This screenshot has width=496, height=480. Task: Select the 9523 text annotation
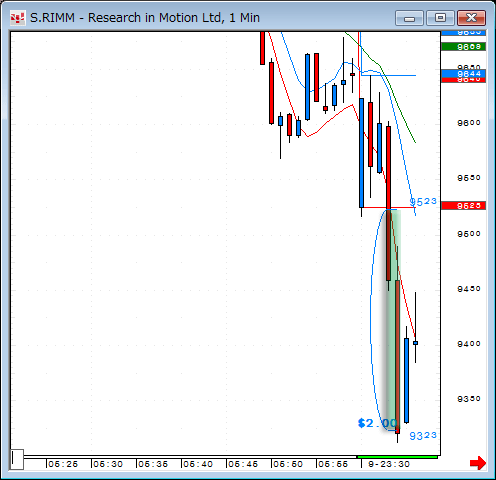point(423,202)
